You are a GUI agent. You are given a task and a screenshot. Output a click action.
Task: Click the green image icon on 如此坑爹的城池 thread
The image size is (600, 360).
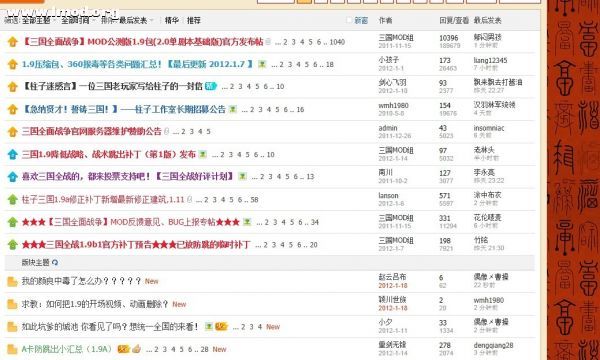[x=209, y=327]
